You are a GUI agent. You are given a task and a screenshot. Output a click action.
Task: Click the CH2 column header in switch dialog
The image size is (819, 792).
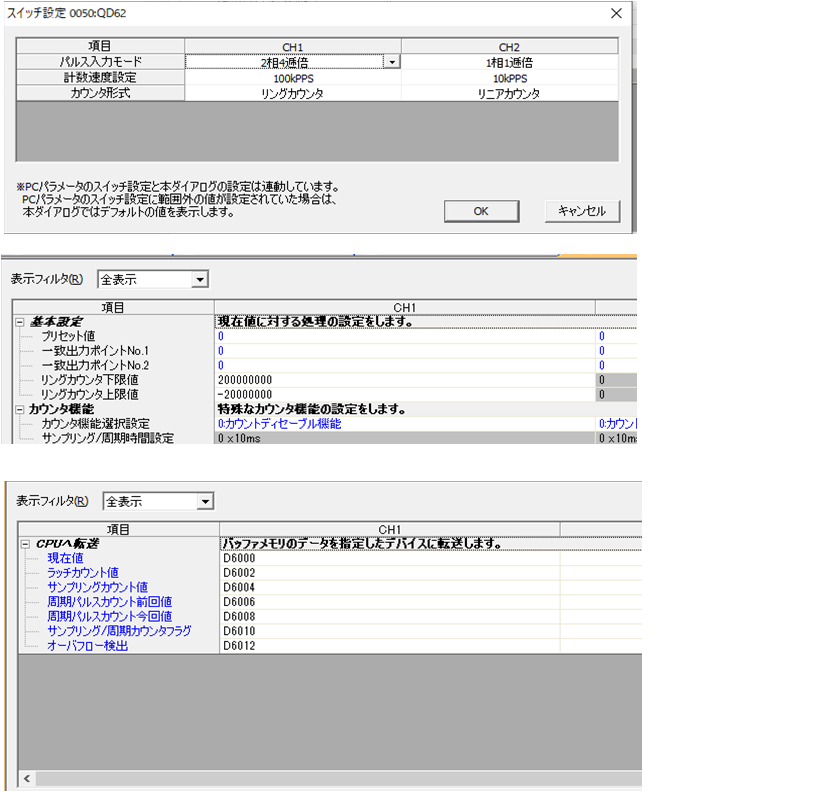(x=509, y=46)
